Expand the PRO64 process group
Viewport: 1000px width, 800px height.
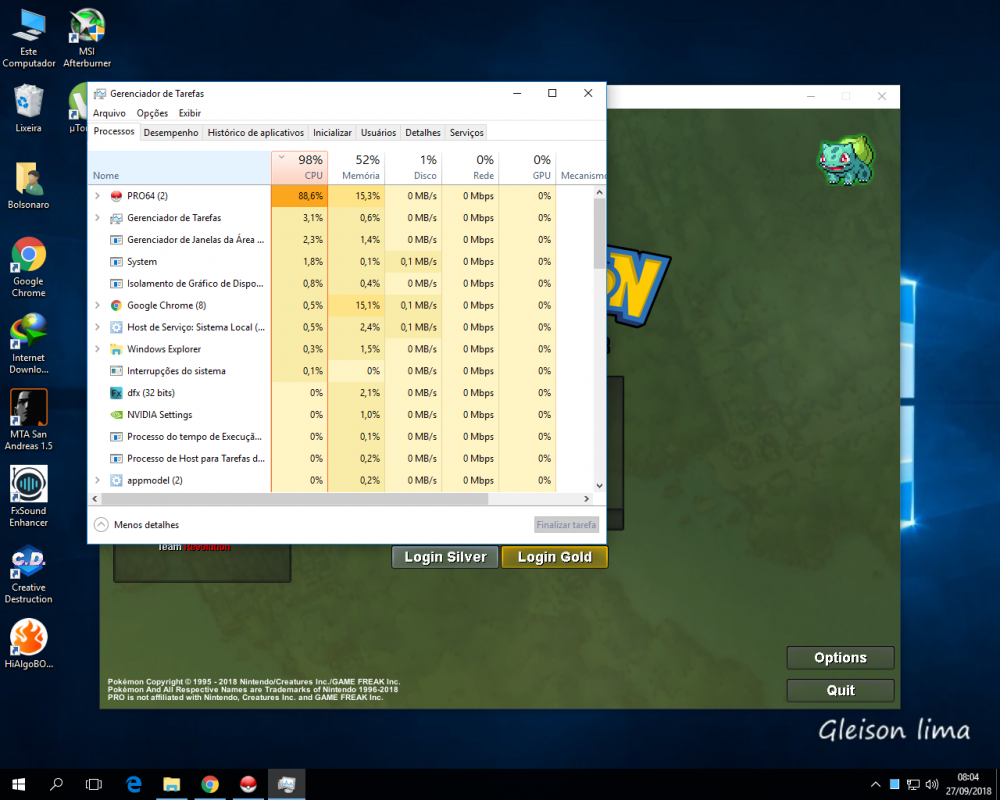pyautogui.click(x=97, y=196)
